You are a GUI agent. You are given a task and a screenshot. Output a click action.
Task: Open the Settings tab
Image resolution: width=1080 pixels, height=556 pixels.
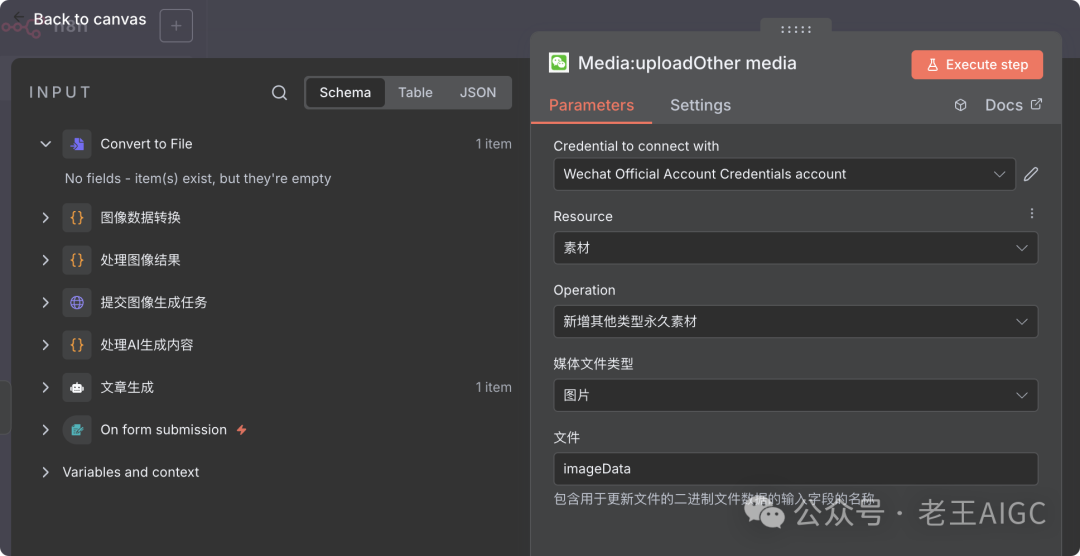click(x=700, y=105)
